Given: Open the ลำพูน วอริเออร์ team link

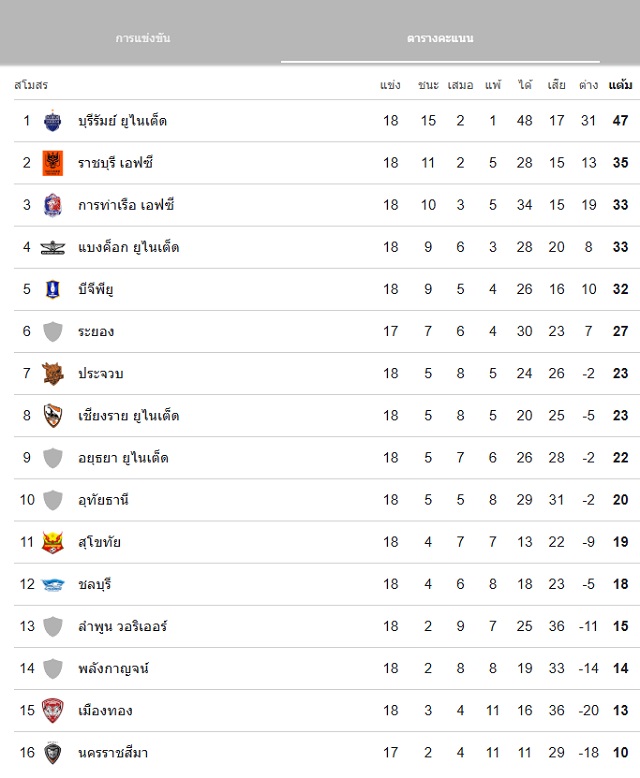Looking at the screenshot, I should (122, 627).
